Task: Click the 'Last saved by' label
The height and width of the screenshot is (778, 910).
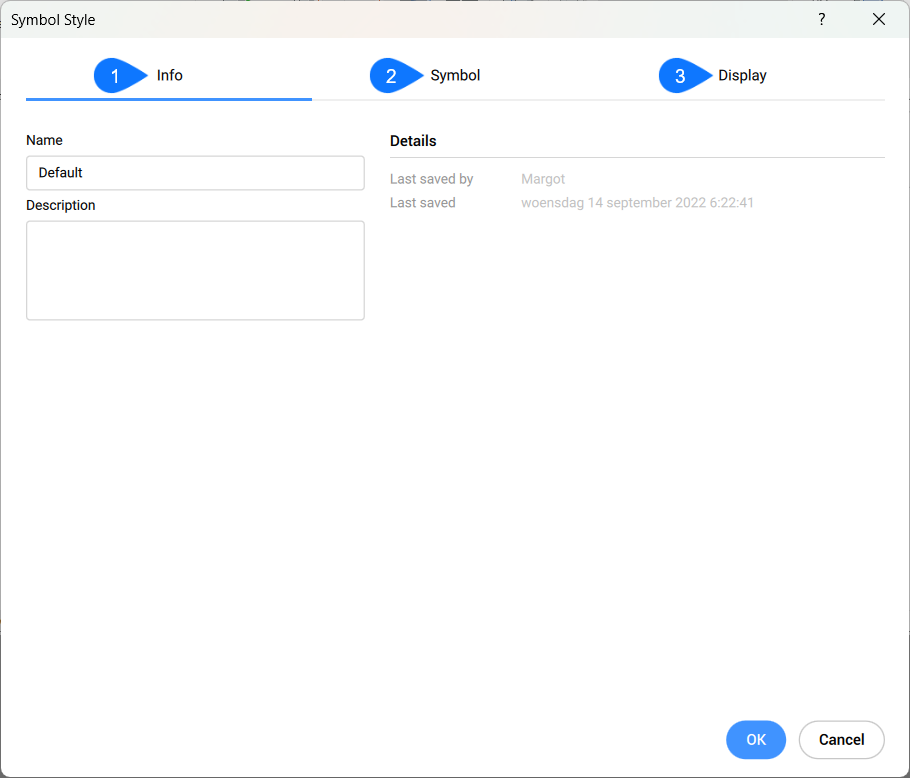Action: point(431,179)
